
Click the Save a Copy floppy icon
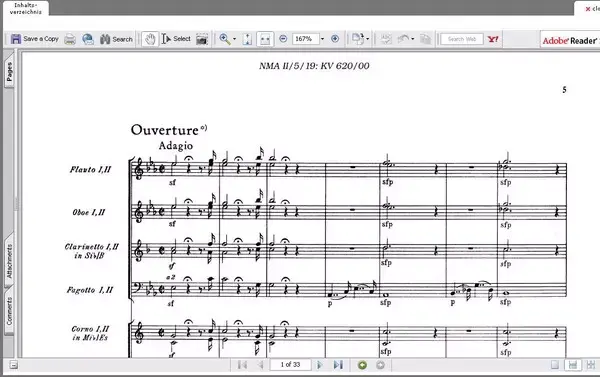tap(16, 39)
